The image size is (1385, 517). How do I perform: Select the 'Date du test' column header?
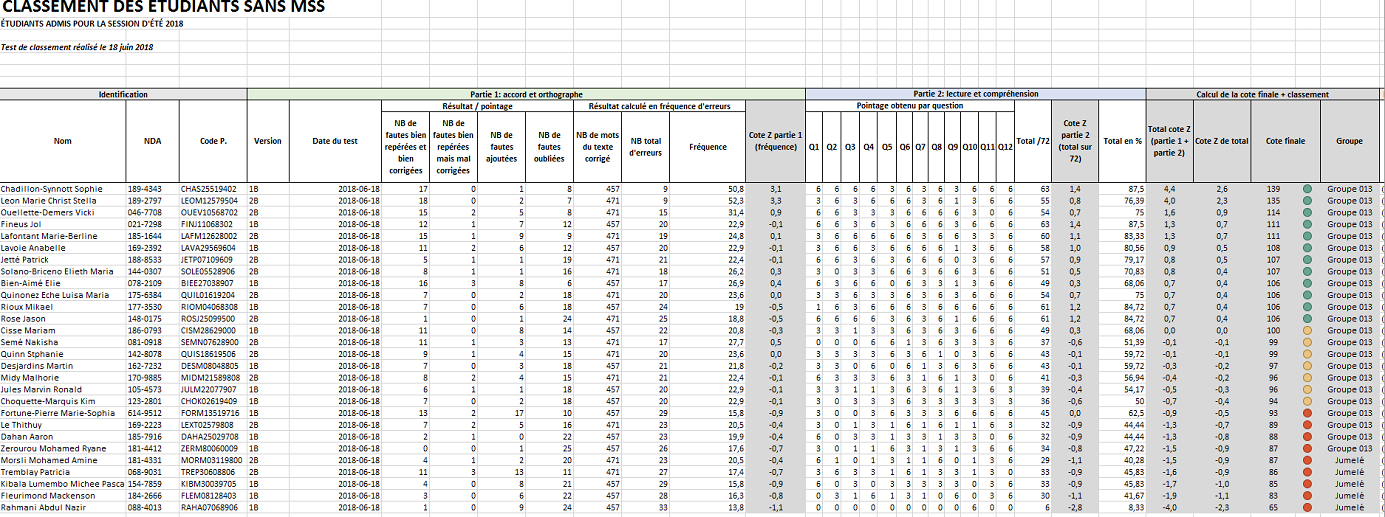(x=334, y=141)
